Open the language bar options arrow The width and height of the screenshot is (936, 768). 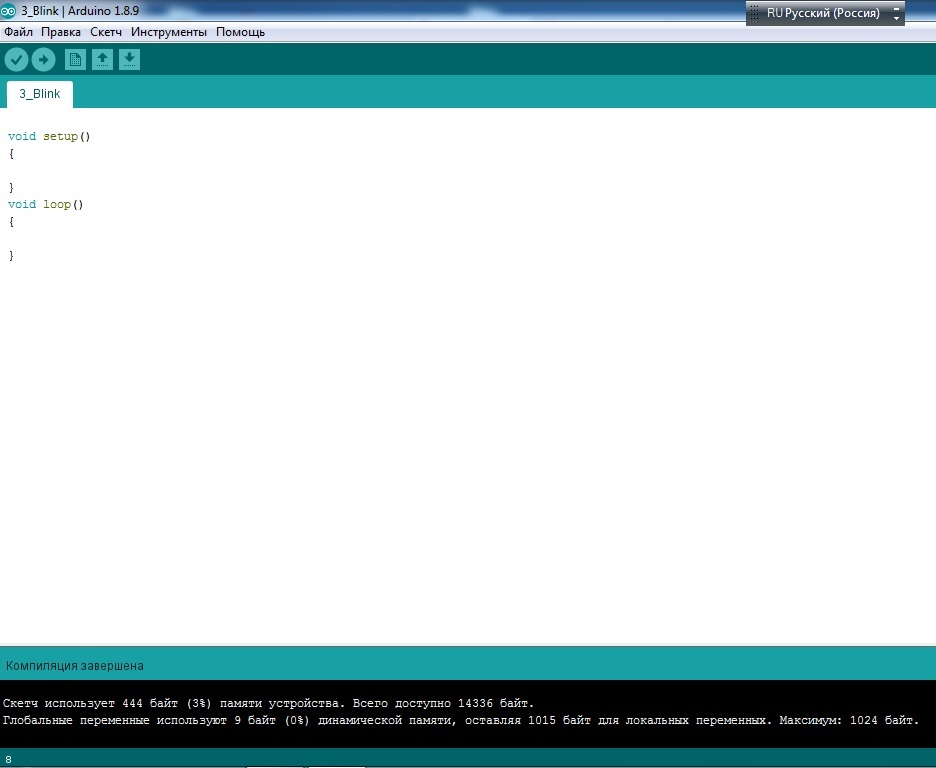pos(896,14)
